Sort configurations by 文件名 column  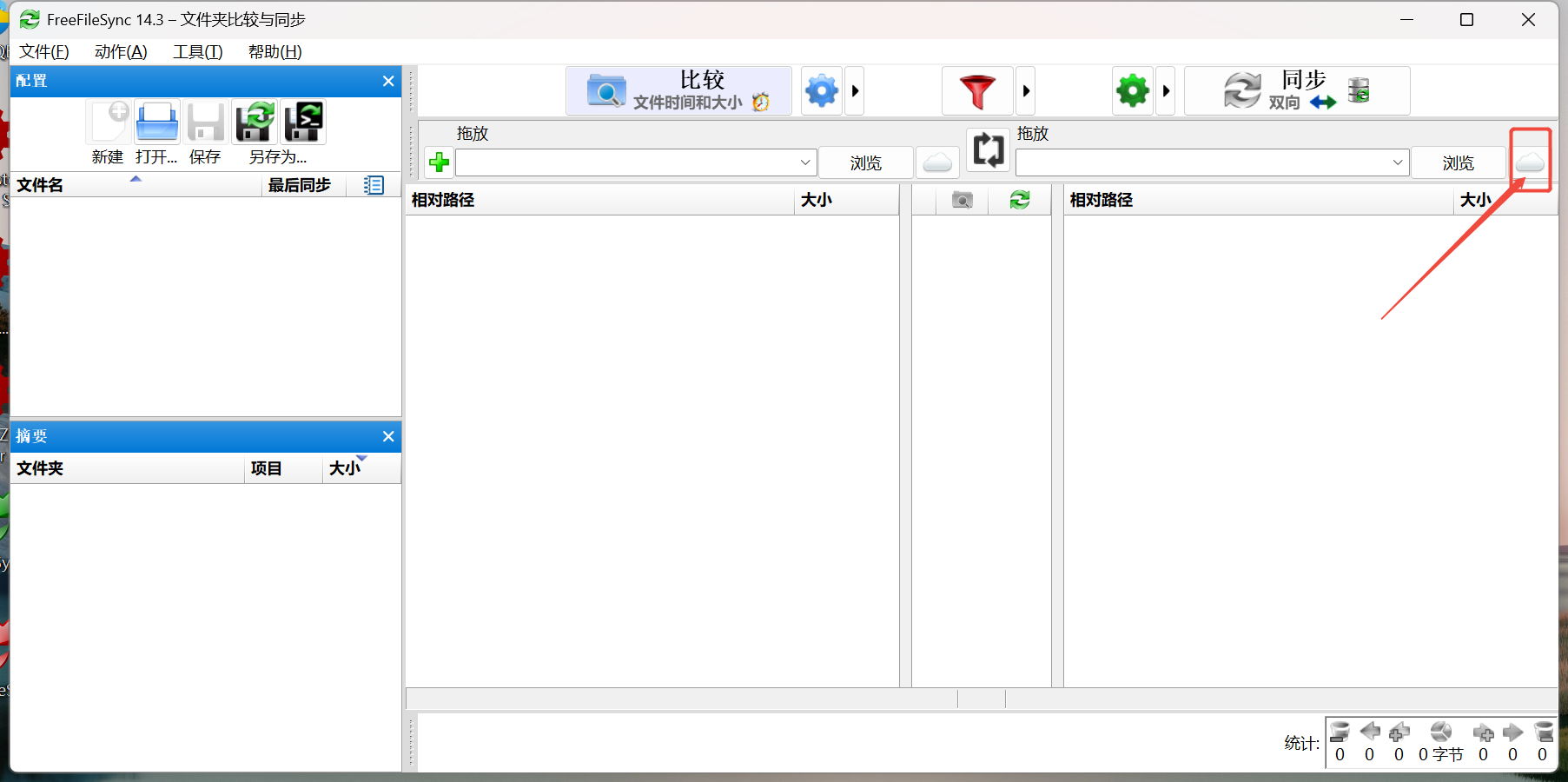click(x=136, y=185)
